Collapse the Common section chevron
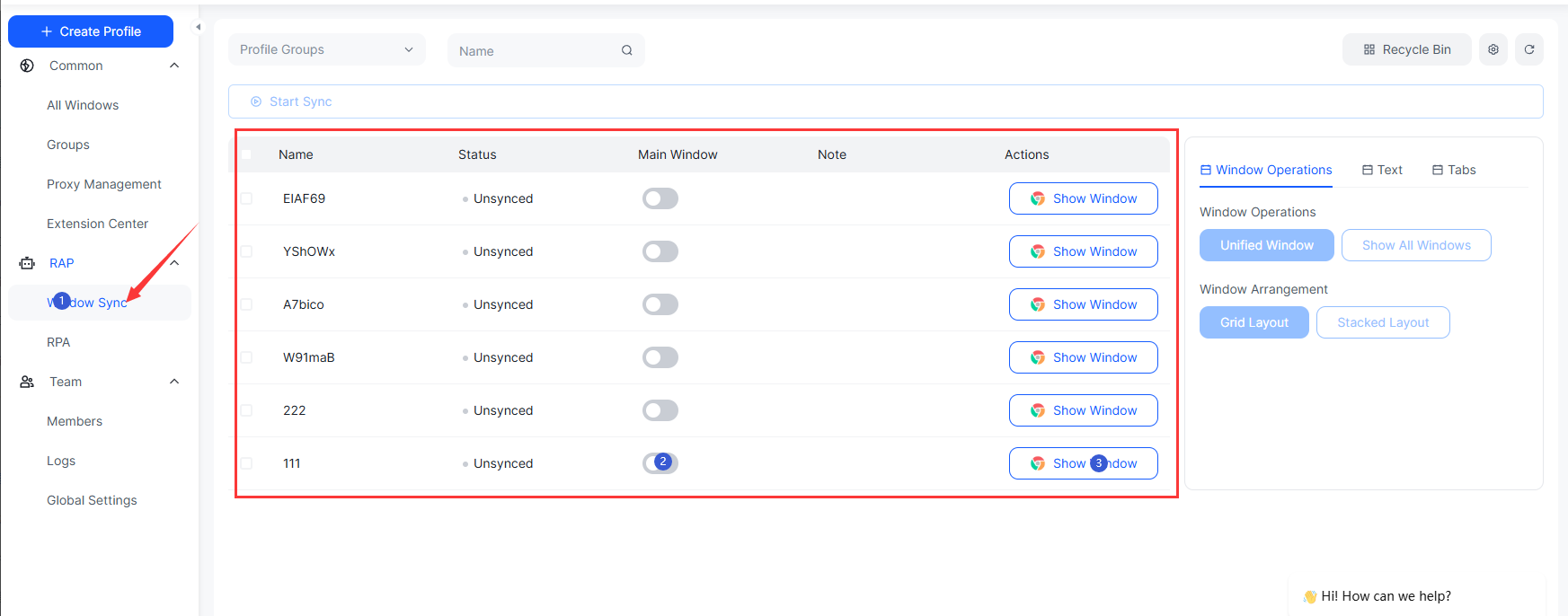The image size is (1568, 616). 174,66
